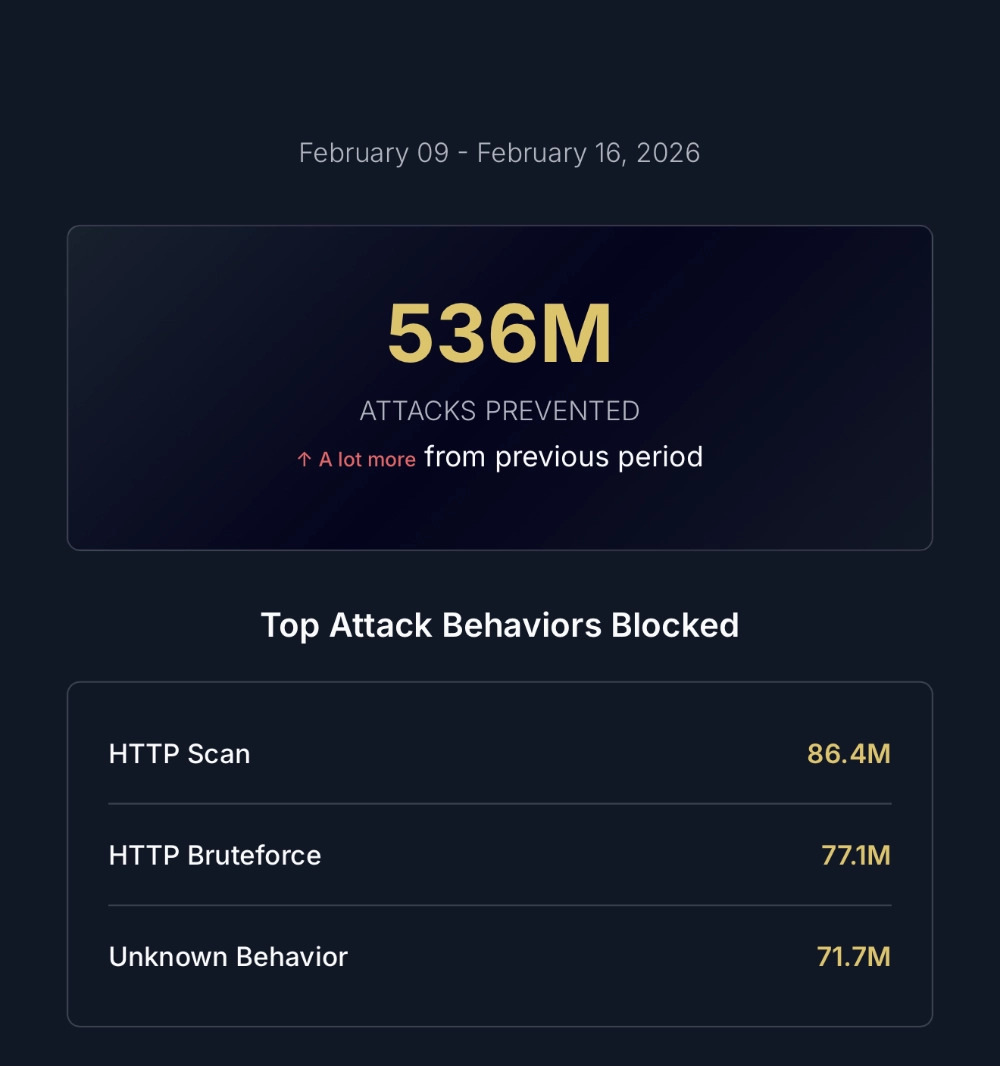Click the red upward arrow icon
This screenshot has width=1000, height=1066.
pyautogui.click(x=304, y=460)
